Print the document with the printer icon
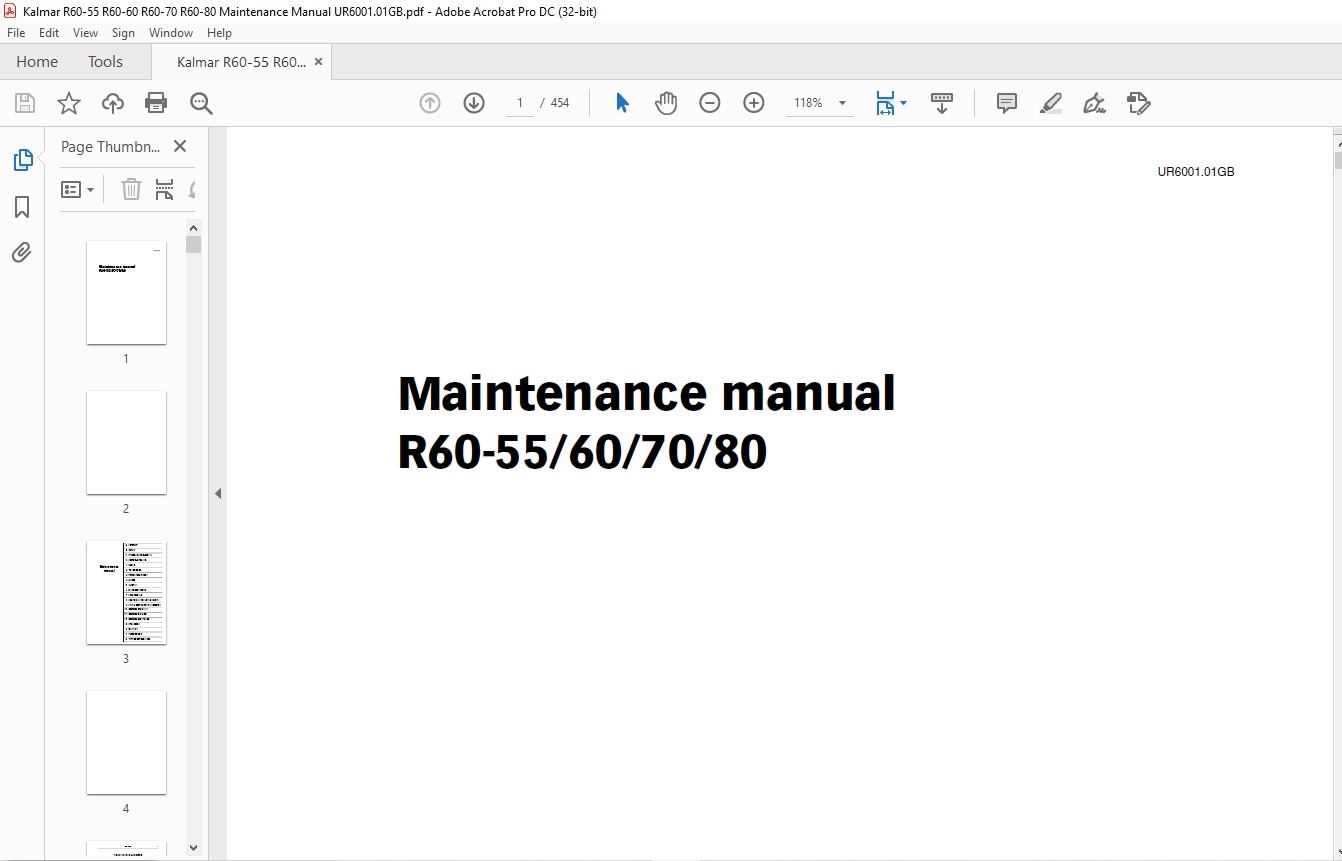The height and width of the screenshot is (861, 1342). (156, 103)
